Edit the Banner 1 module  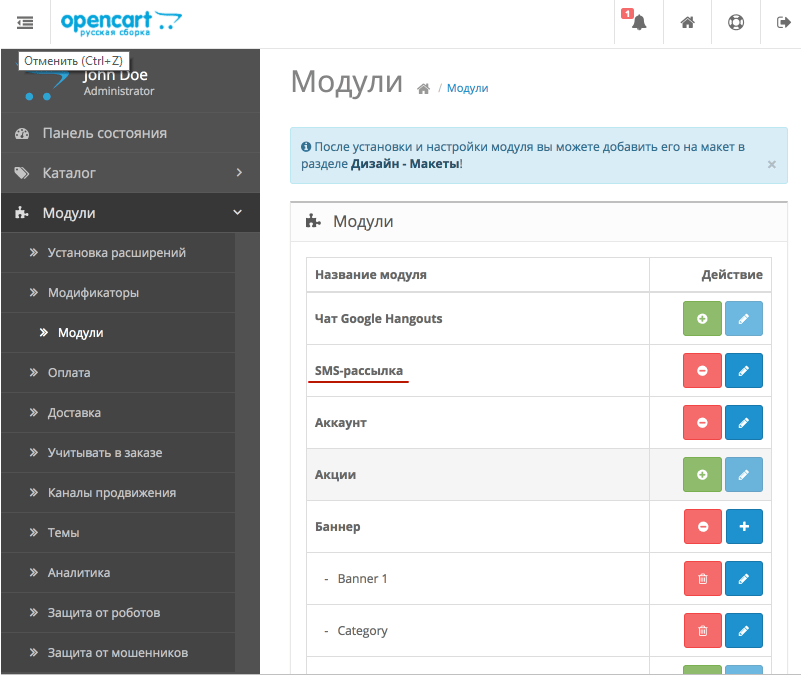pyautogui.click(x=744, y=578)
